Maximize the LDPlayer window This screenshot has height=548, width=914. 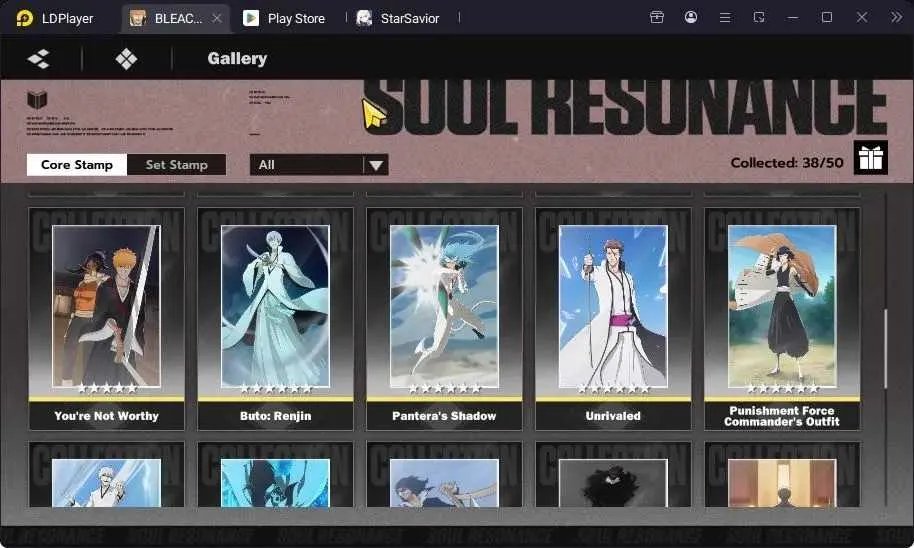point(827,17)
